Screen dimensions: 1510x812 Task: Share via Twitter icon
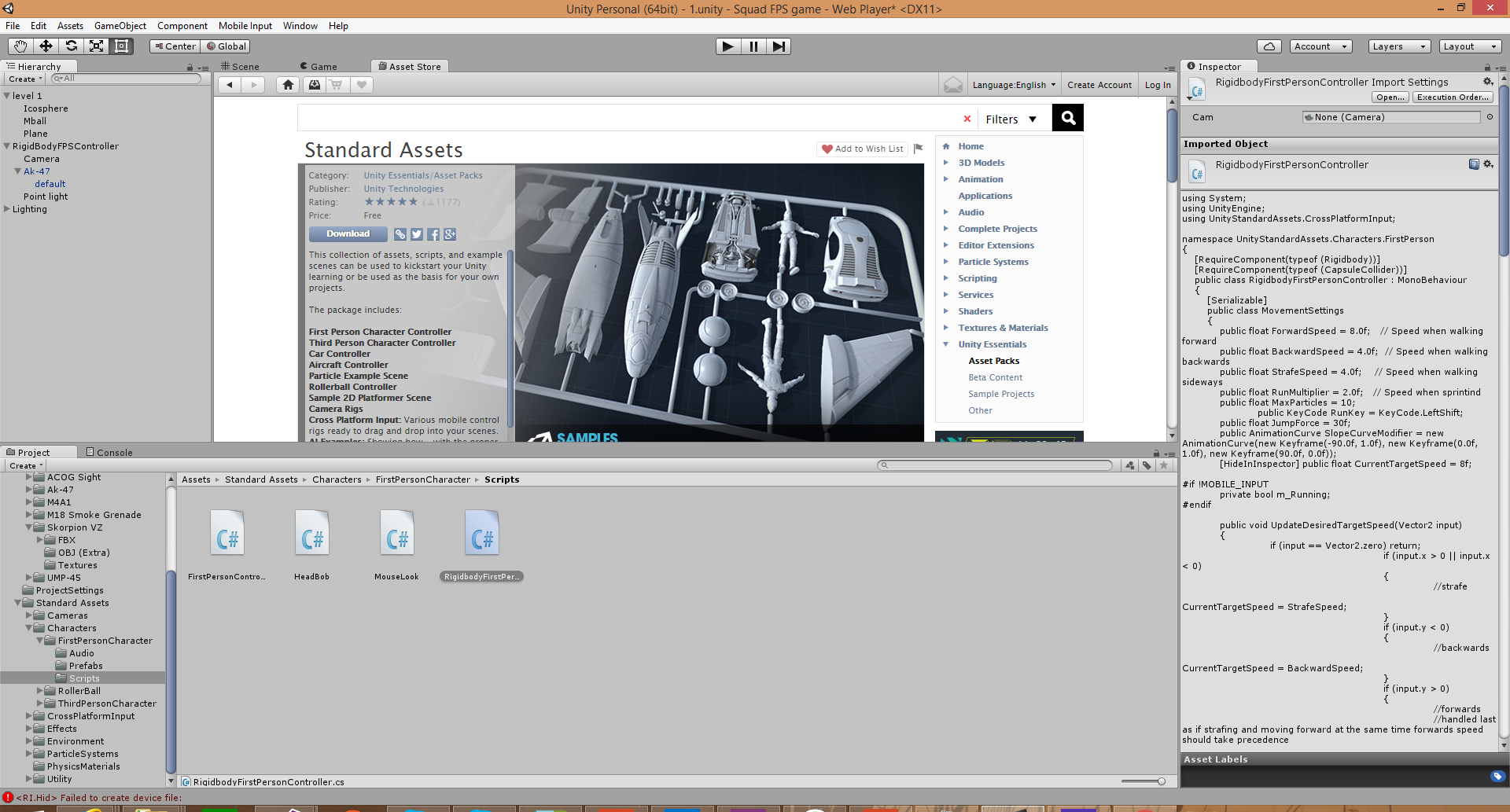417,234
